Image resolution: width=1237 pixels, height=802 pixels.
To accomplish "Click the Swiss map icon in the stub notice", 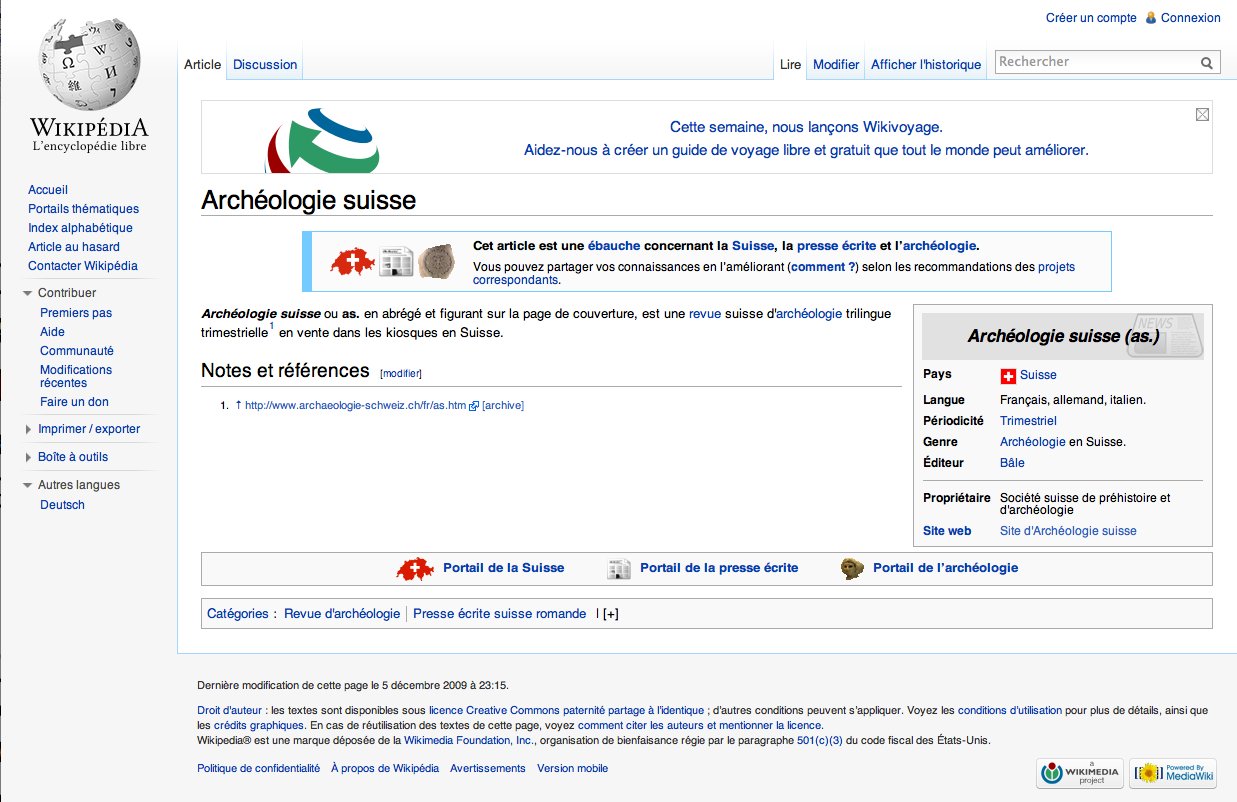I will (x=352, y=262).
